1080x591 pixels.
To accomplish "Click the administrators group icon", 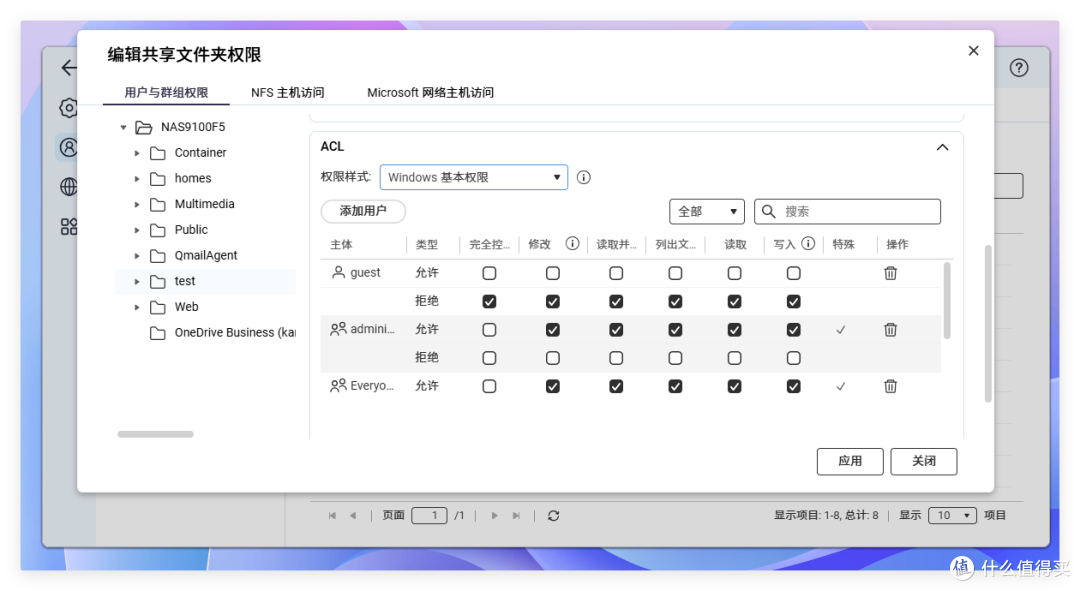I will coord(338,329).
